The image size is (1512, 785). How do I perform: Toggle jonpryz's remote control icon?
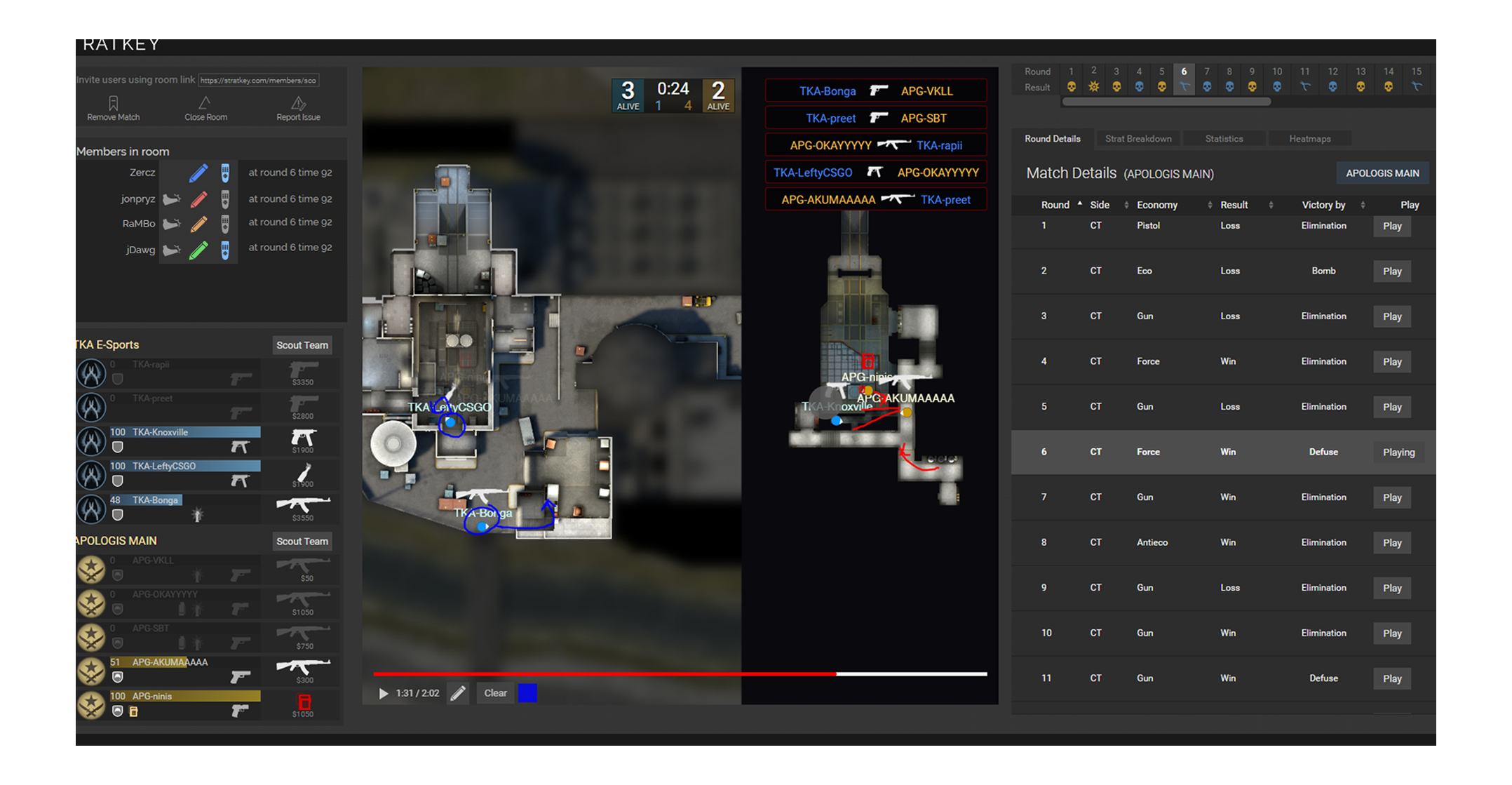tap(225, 199)
